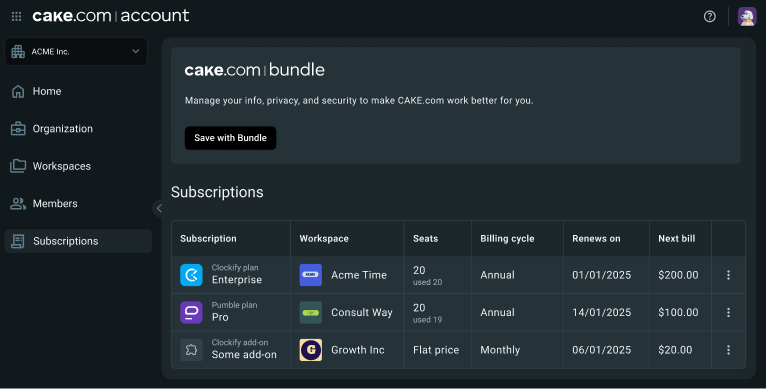The width and height of the screenshot is (766, 389).
Task: Open the three-dot menu for Growth Inc row
Action: (728, 350)
